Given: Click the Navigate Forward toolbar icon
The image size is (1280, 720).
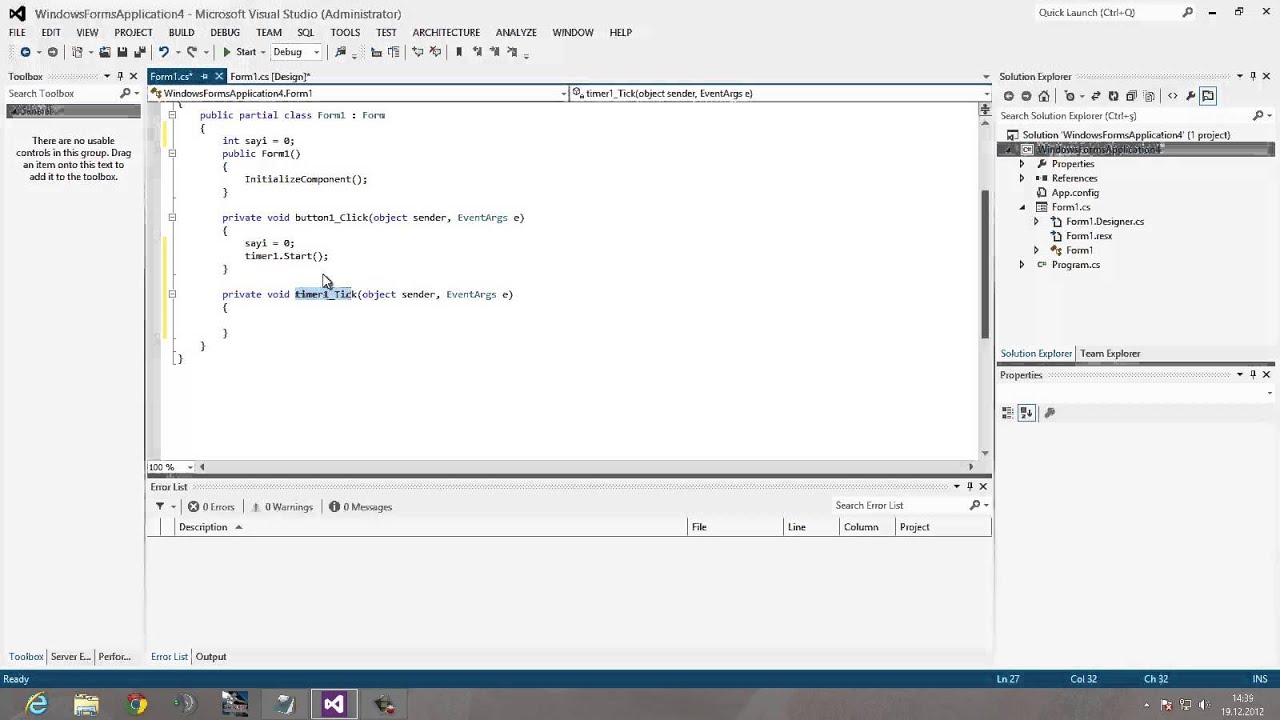Looking at the screenshot, I should [52, 52].
